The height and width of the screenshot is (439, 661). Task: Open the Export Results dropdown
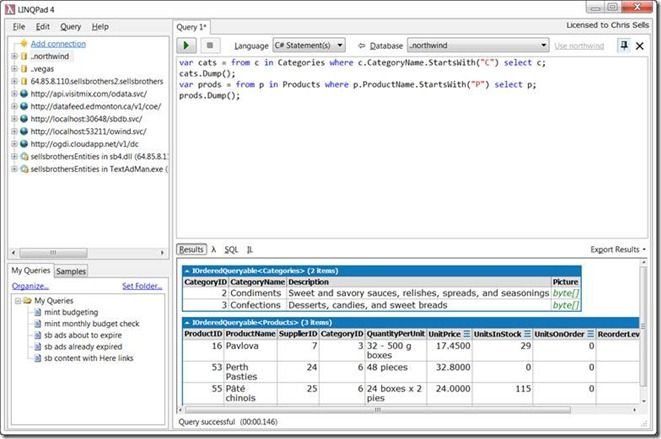[618, 249]
